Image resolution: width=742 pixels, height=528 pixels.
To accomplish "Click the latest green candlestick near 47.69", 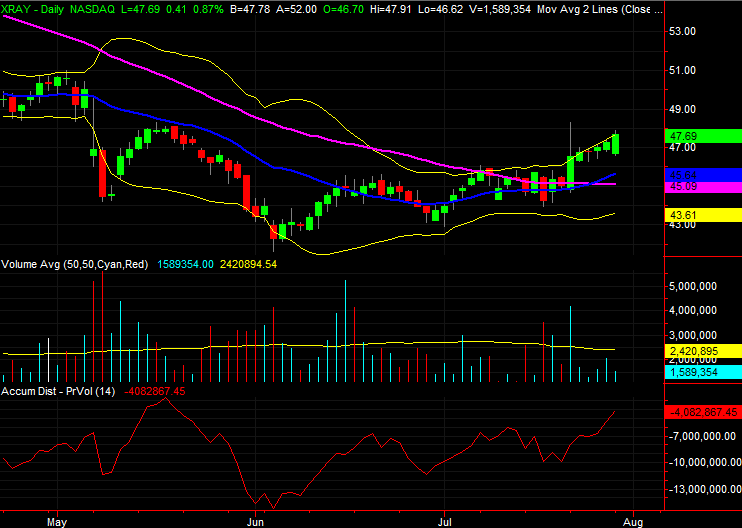I will click(x=616, y=144).
